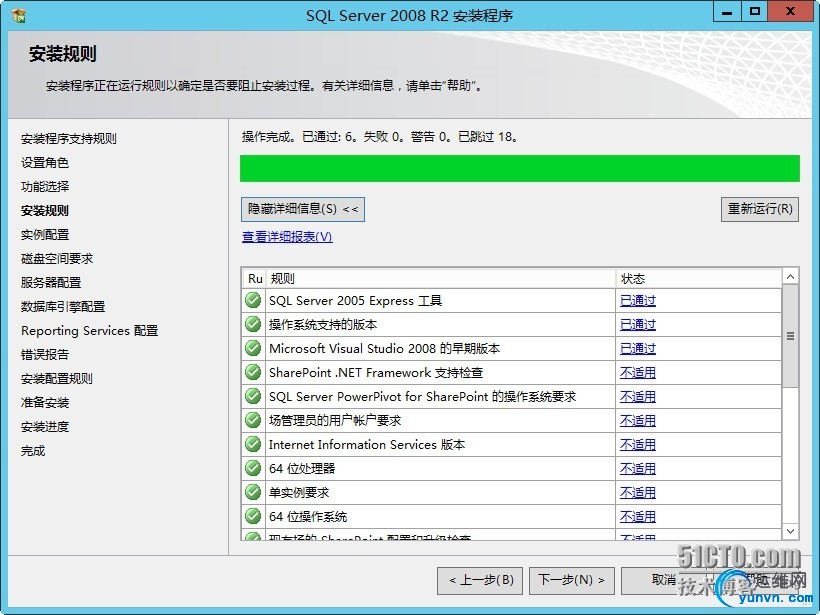Click rule text 单实例要求
The height and width of the screenshot is (615, 820).
click(299, 493)
